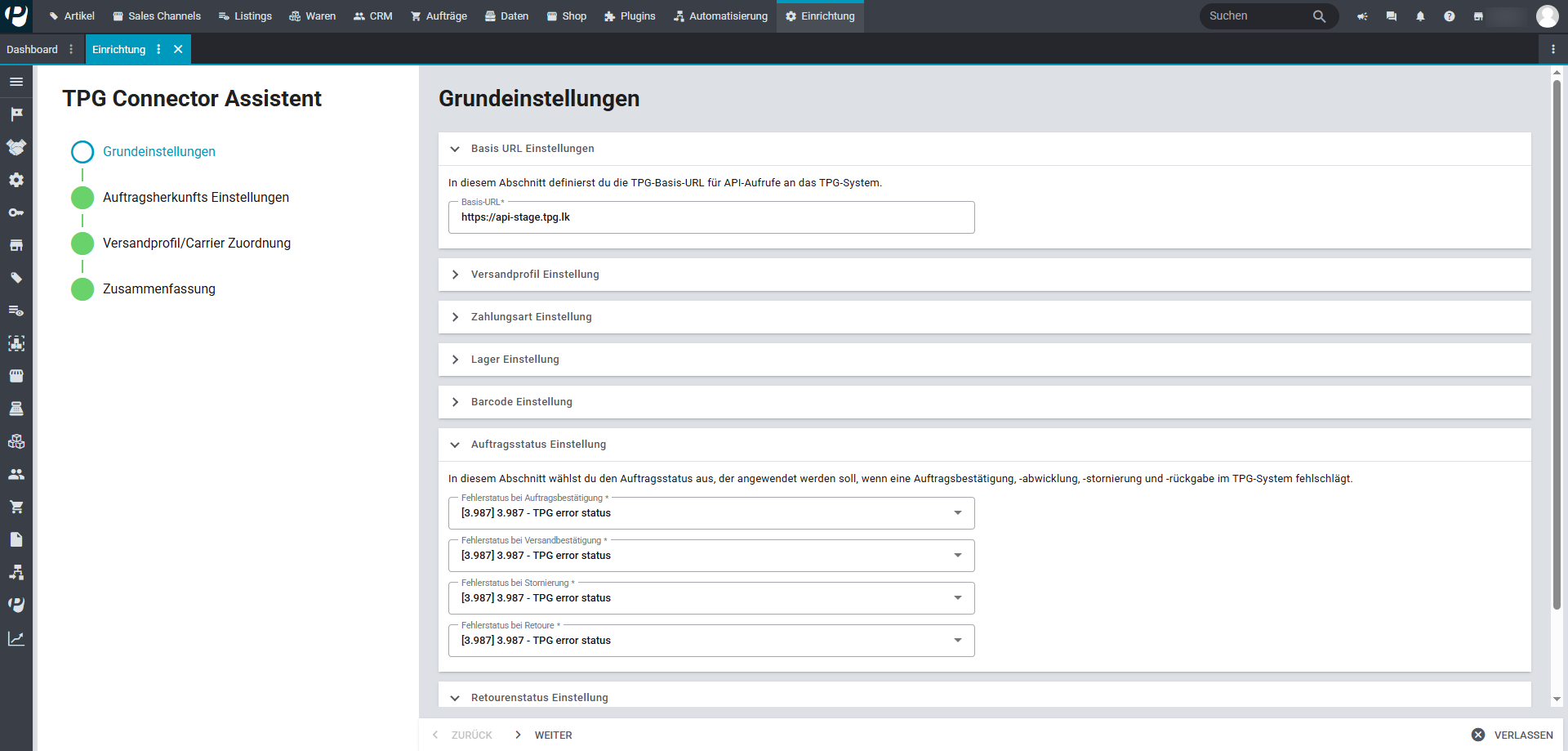Viewport: 1568px width, 751px height.
Task: Open the Plugins menu
Action: [x=630, y=16]
